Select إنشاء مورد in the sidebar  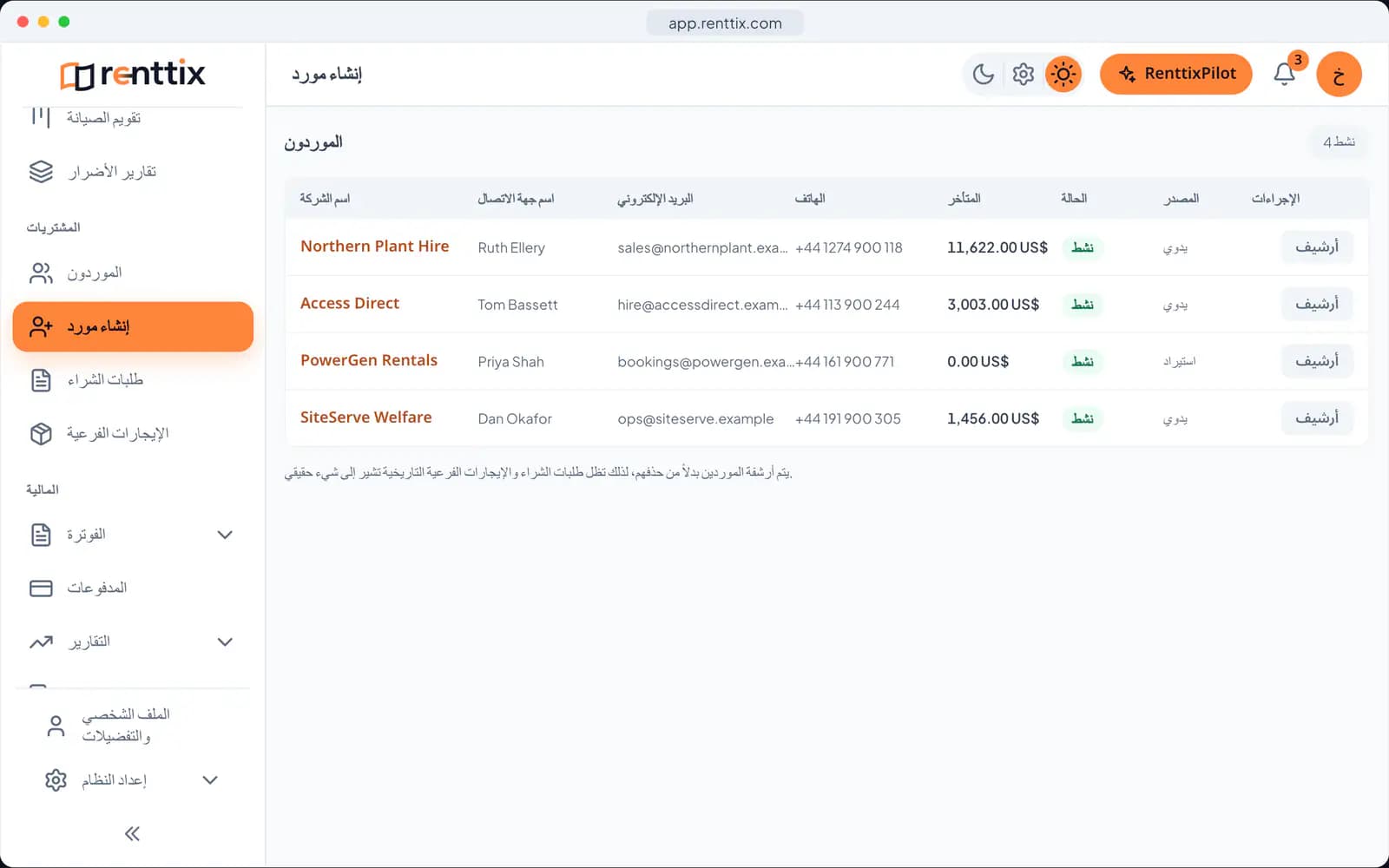(133, 326)
